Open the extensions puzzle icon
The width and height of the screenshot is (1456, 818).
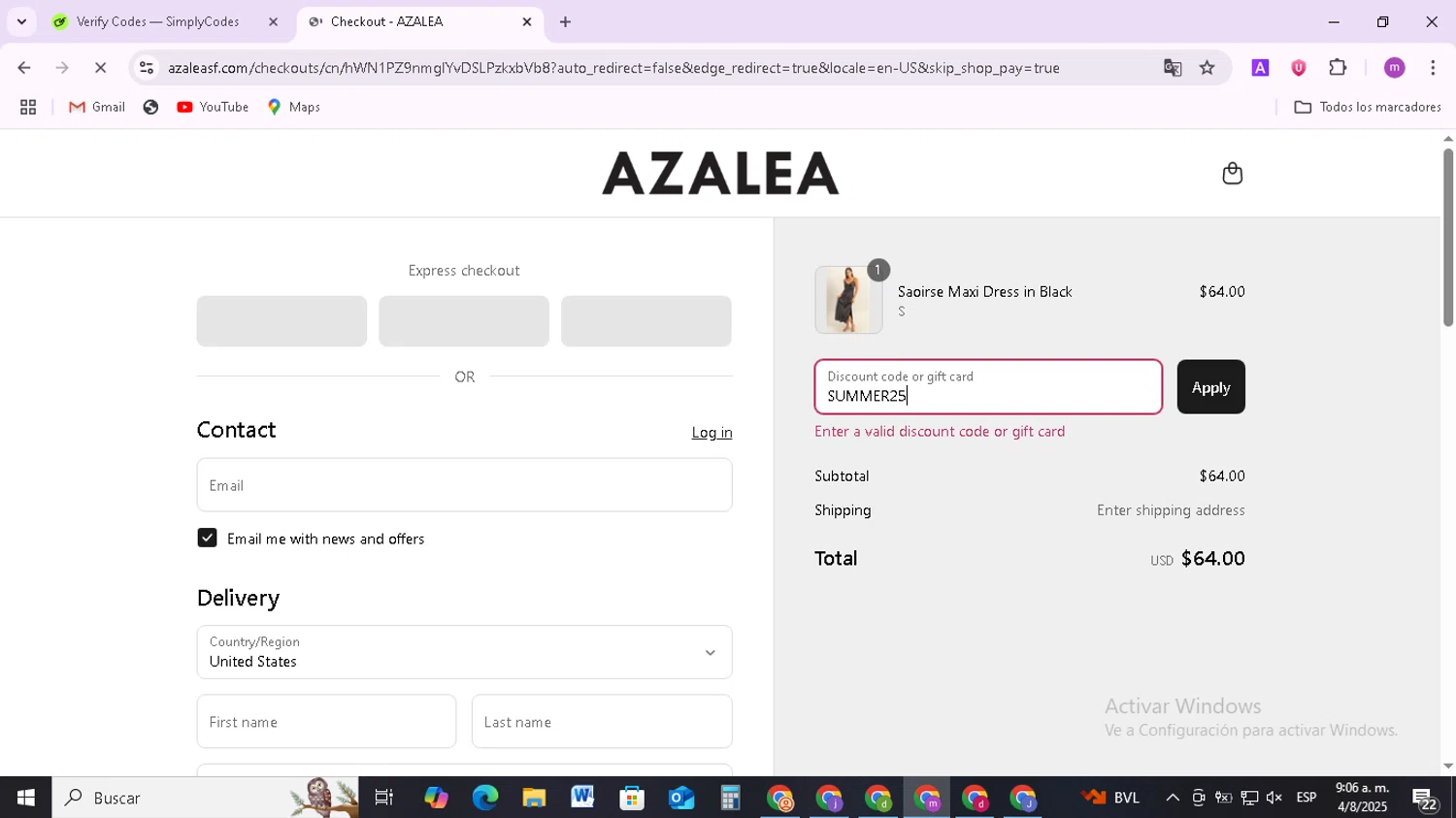point(1338,68)
